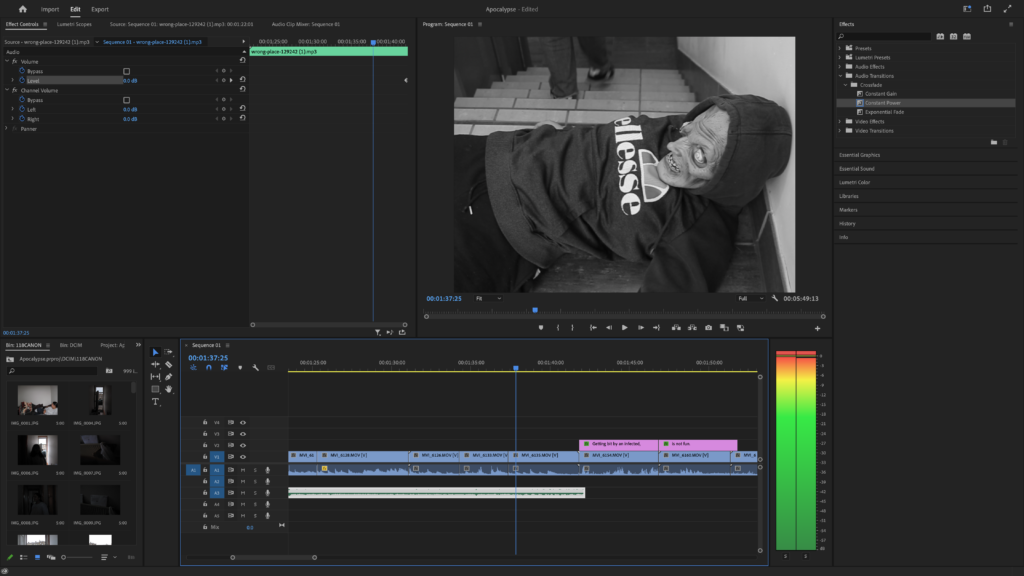Click the Export Frame camera icon
Viewport: 1024px width, 576px height.
point(708,327)
